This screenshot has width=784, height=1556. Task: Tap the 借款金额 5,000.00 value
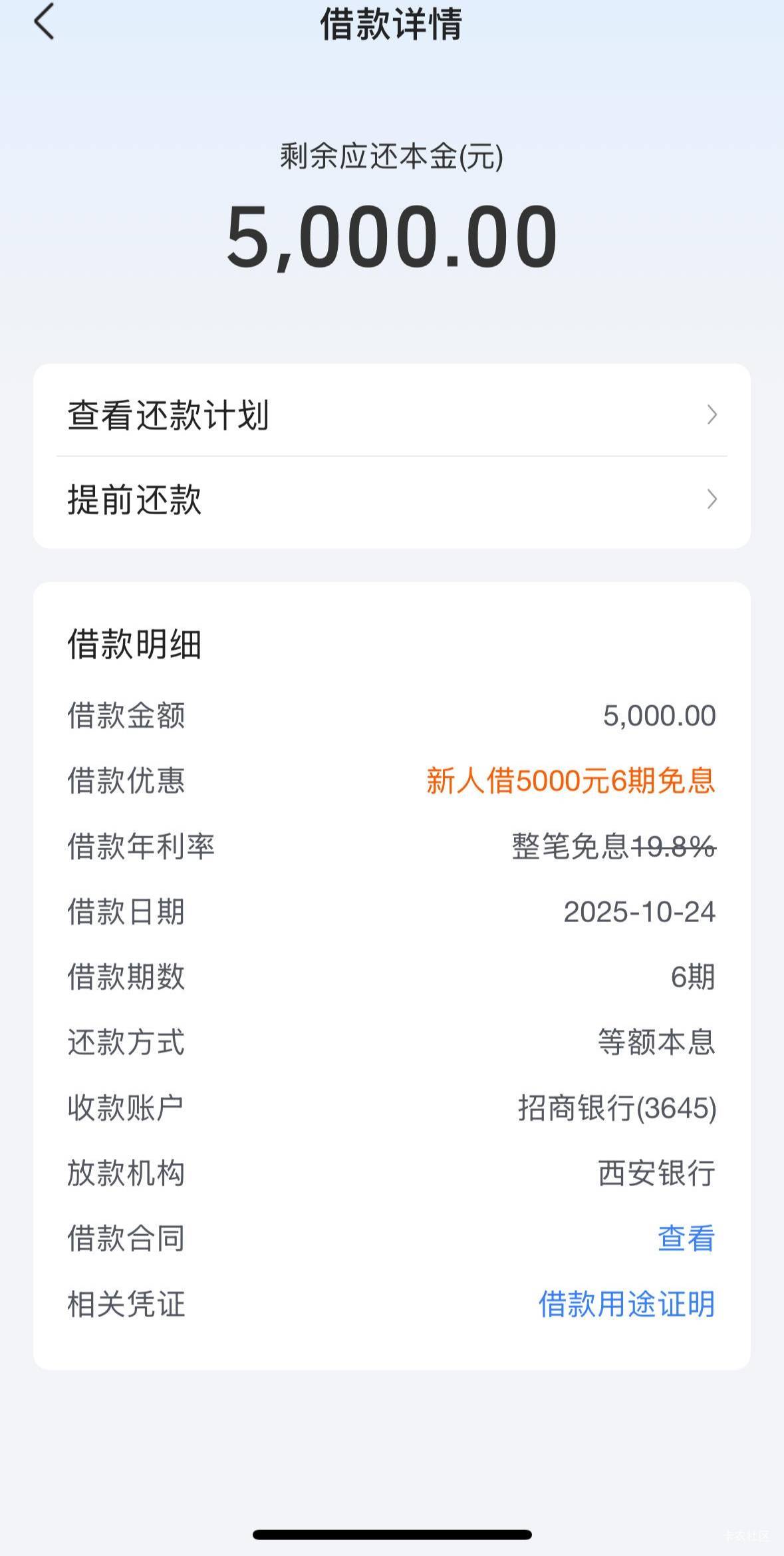pos(659,716)
